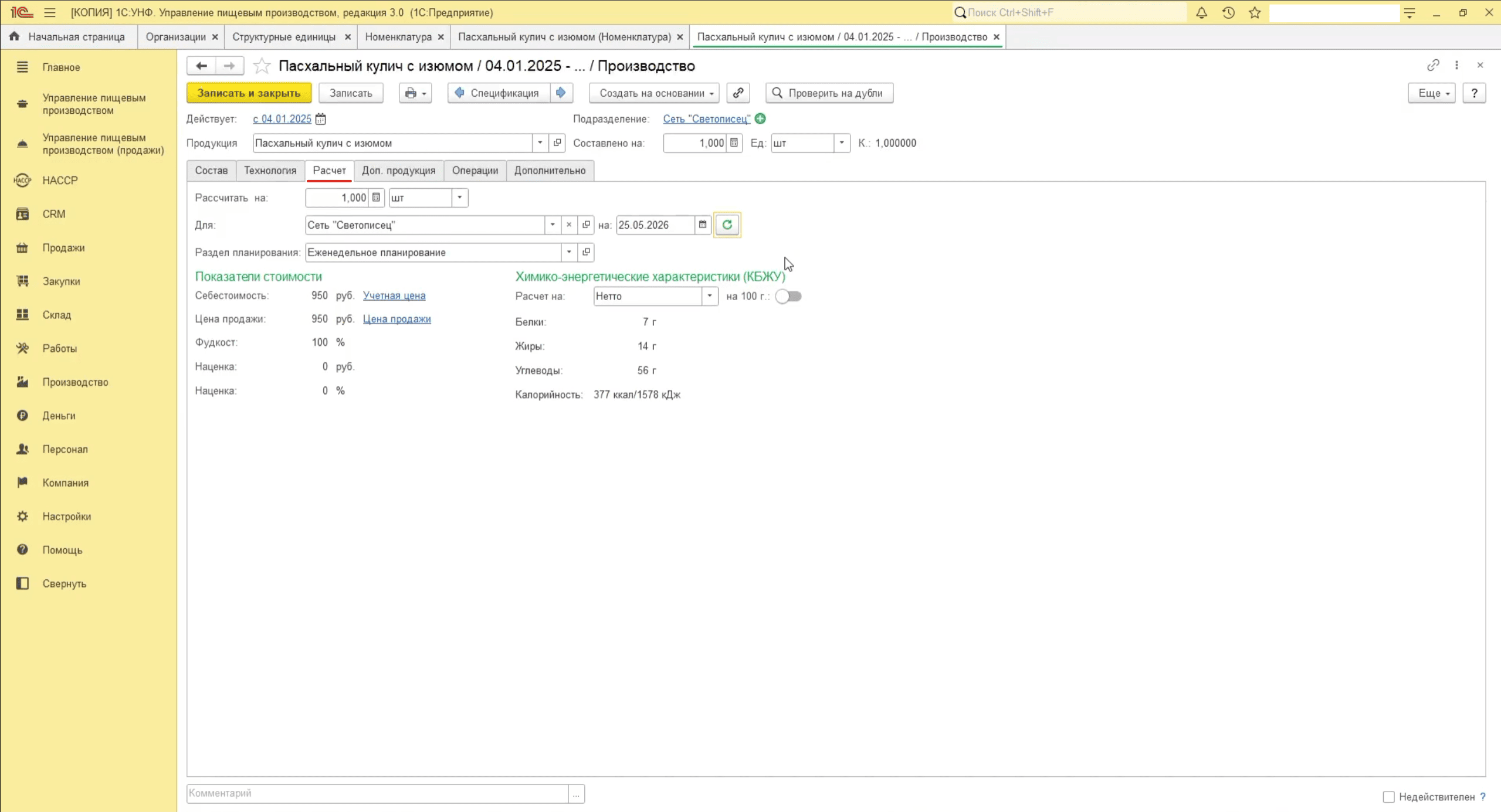The height and width of the screenshot is (812, 1501).
Task: Open the Цена продажи link
Action: coord(397,319)
